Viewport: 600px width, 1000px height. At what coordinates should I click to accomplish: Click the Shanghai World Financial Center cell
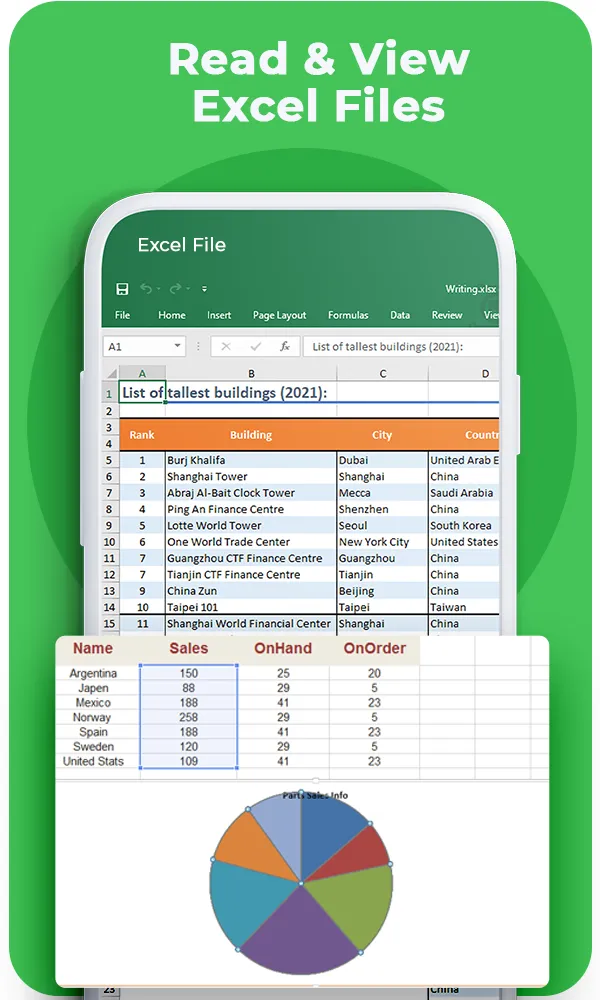(x=251, y=624)
